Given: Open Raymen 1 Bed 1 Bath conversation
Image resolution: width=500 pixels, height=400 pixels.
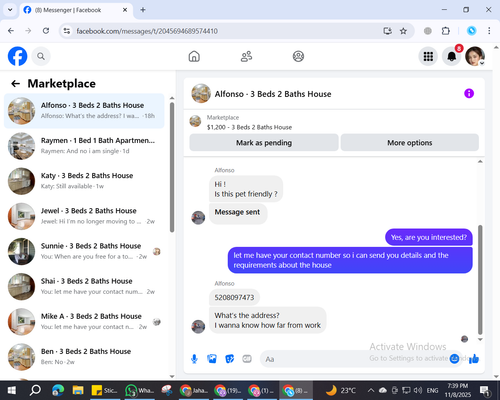Looking at the screenshot, I should click(x=84, y=146).
